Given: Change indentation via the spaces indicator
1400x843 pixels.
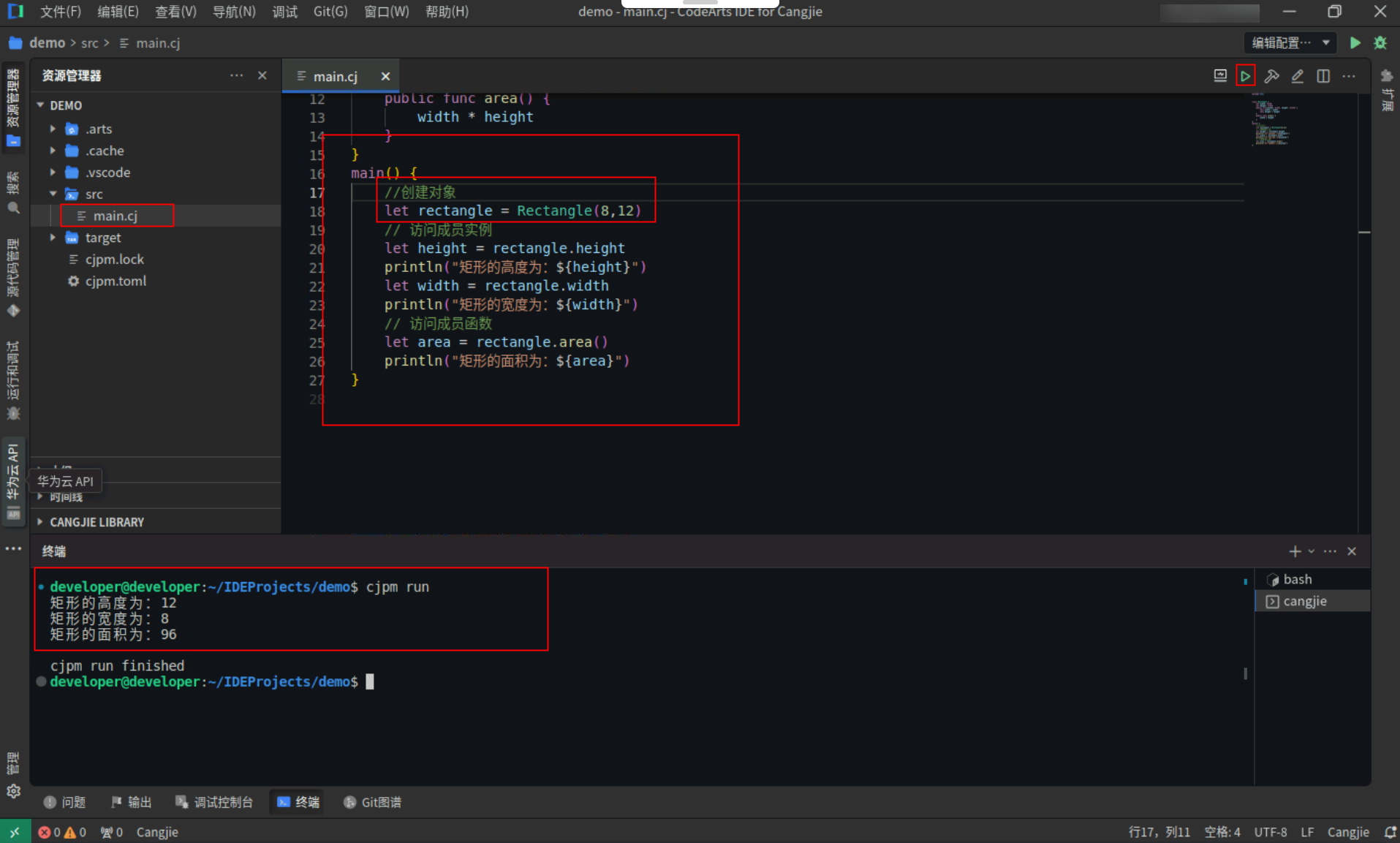Looking at the screenshot, I should coord(1222,832).
